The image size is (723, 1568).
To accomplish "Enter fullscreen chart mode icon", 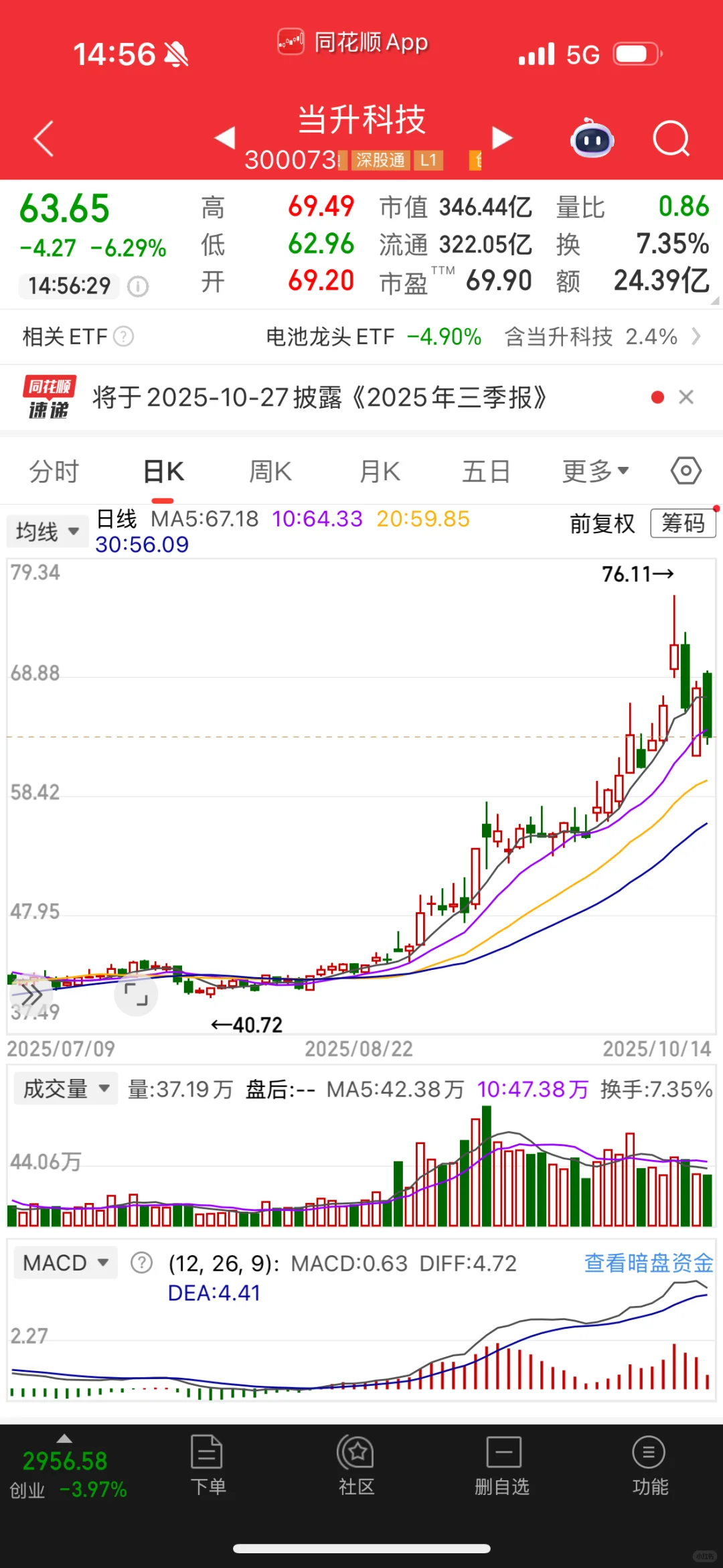I will pos(136,994).
